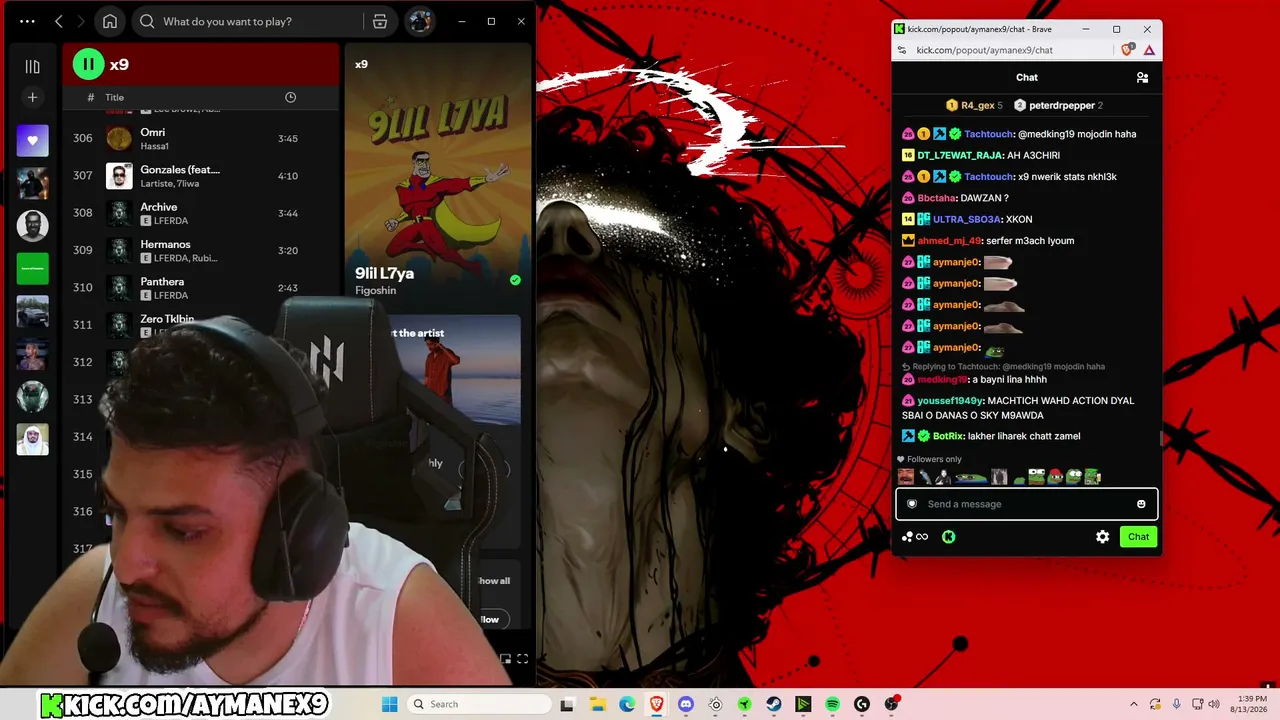1280x720 pixels.
Task: Open Spotify Browse icon in search bar
Action: click(x=380, y=21)
